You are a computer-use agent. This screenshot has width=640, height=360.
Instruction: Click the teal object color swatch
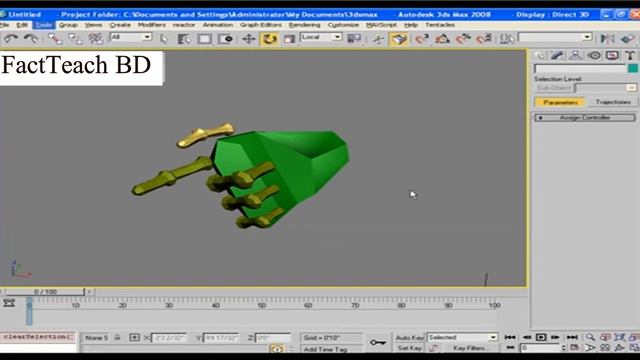coord(633,69)
